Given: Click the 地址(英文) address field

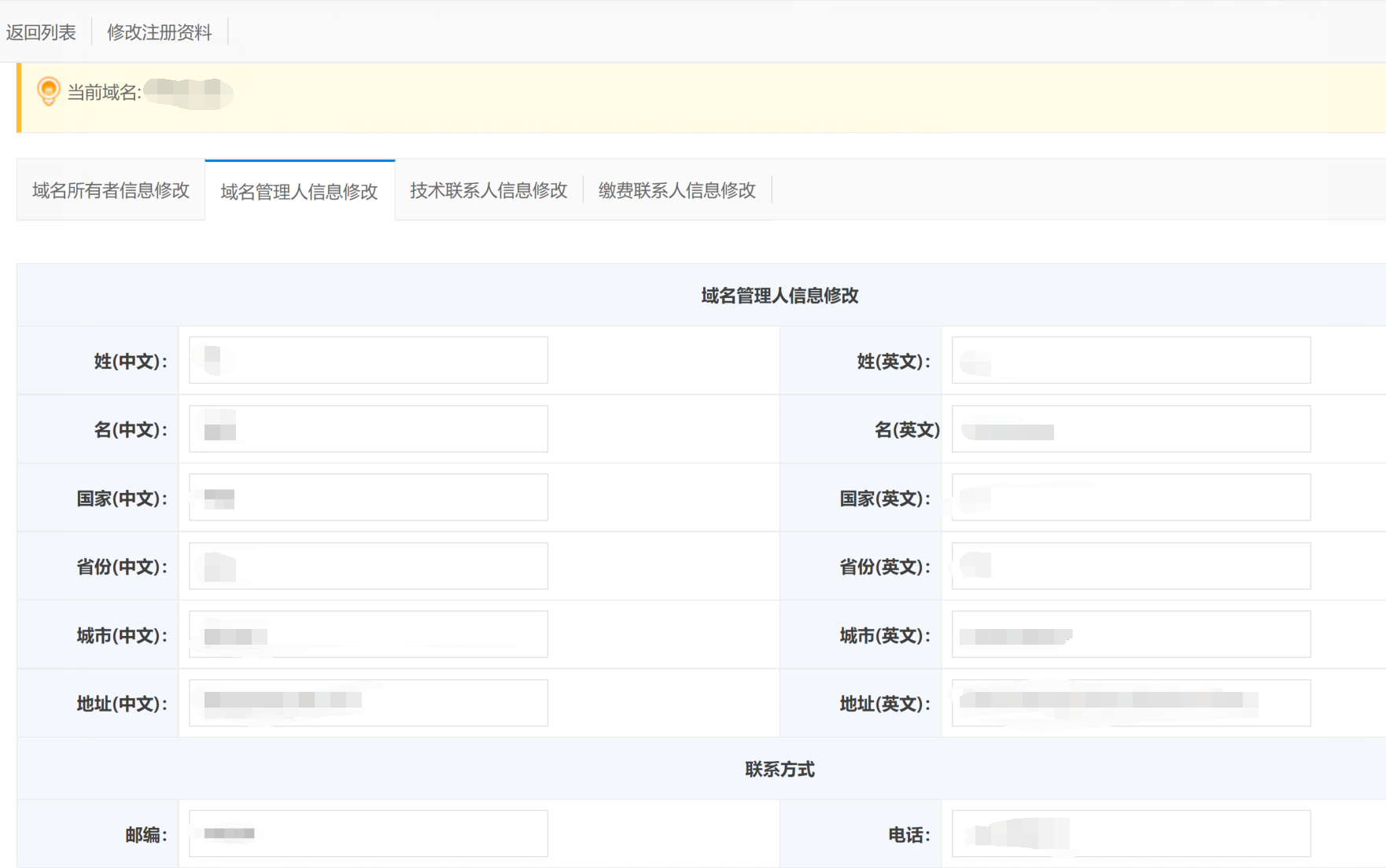Looking at the screenshot, I should point(1131,703).
